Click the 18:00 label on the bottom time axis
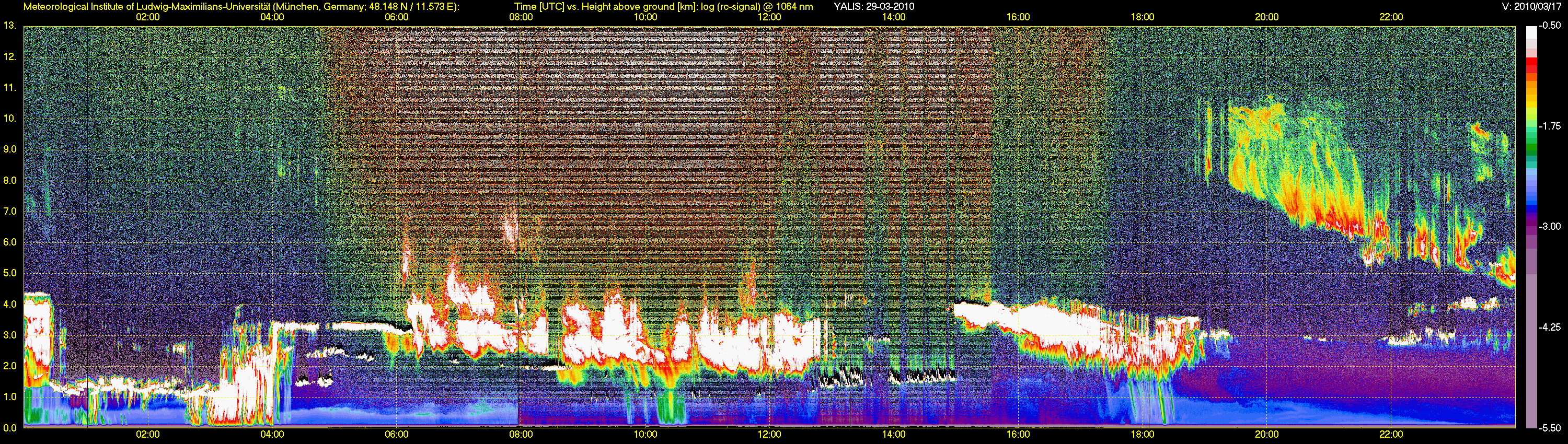1568x444 pixels. [x=1143, y=434]
